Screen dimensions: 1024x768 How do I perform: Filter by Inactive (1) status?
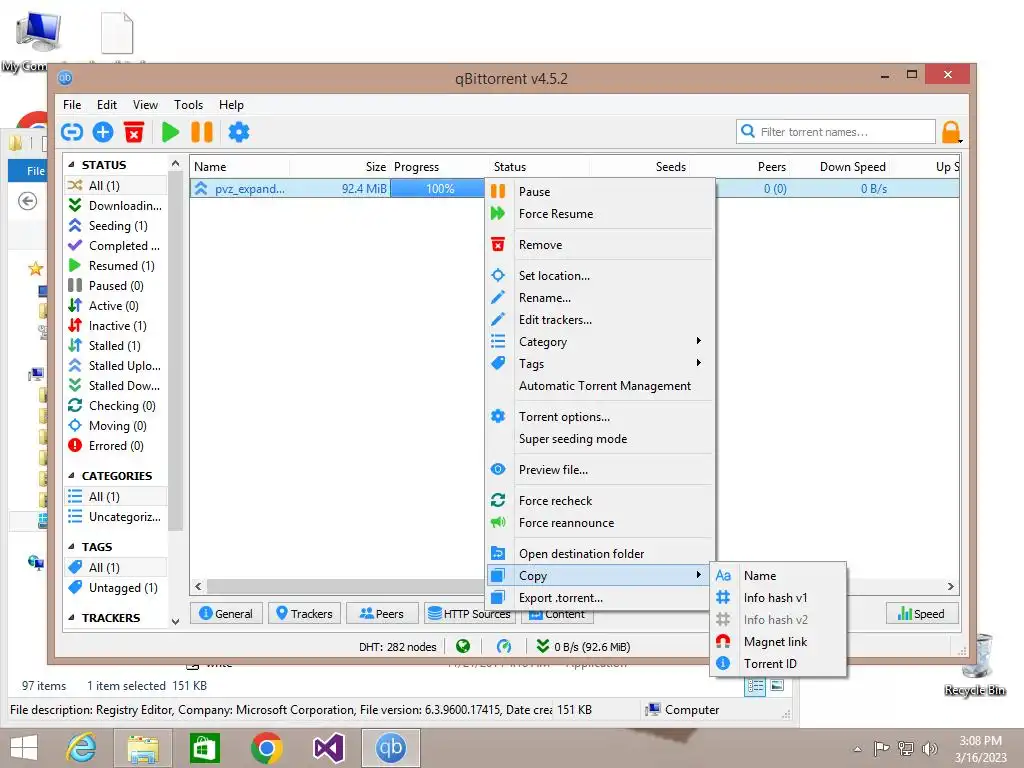click(116, 326)
